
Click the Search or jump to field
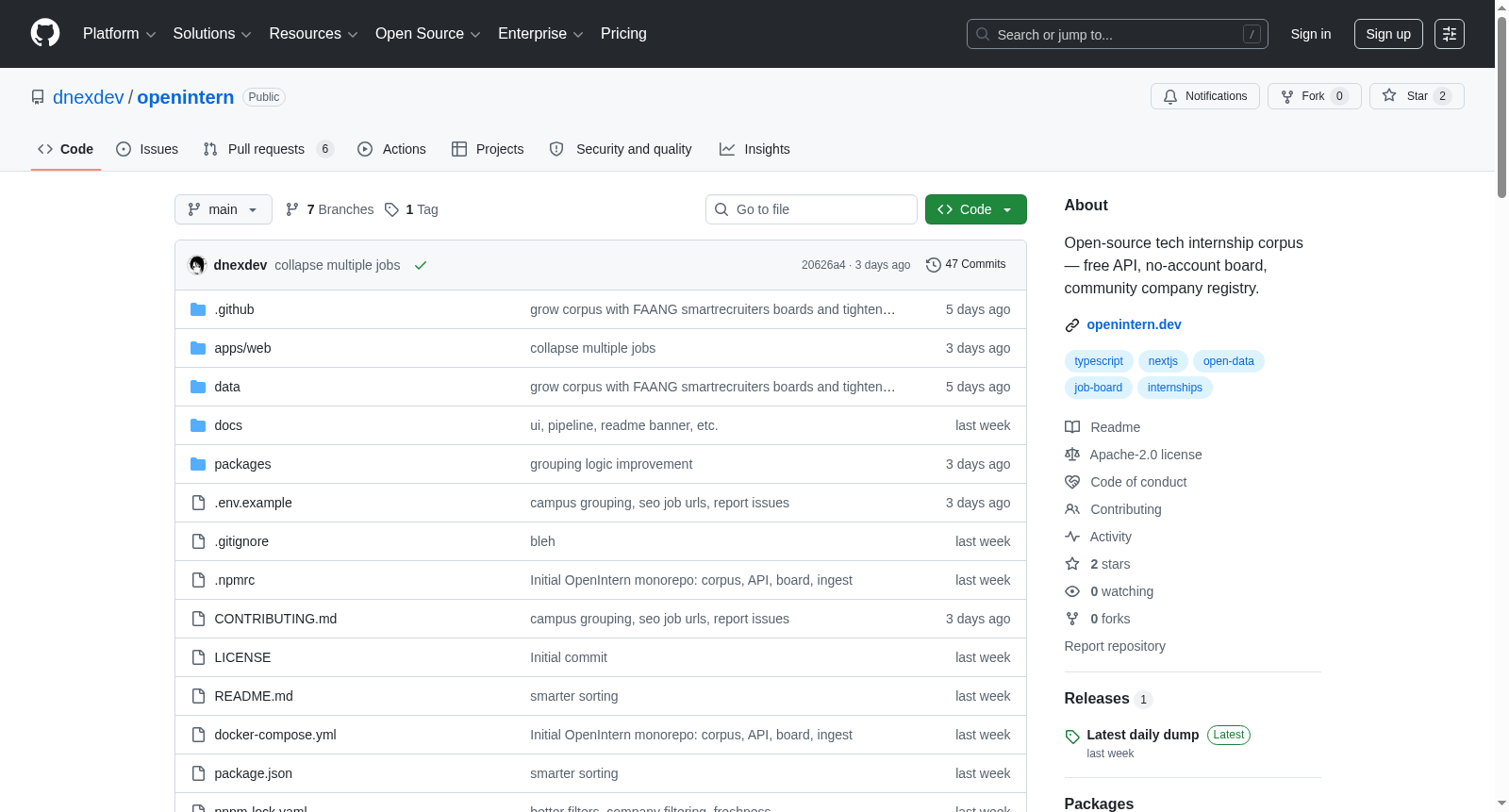1118,34
